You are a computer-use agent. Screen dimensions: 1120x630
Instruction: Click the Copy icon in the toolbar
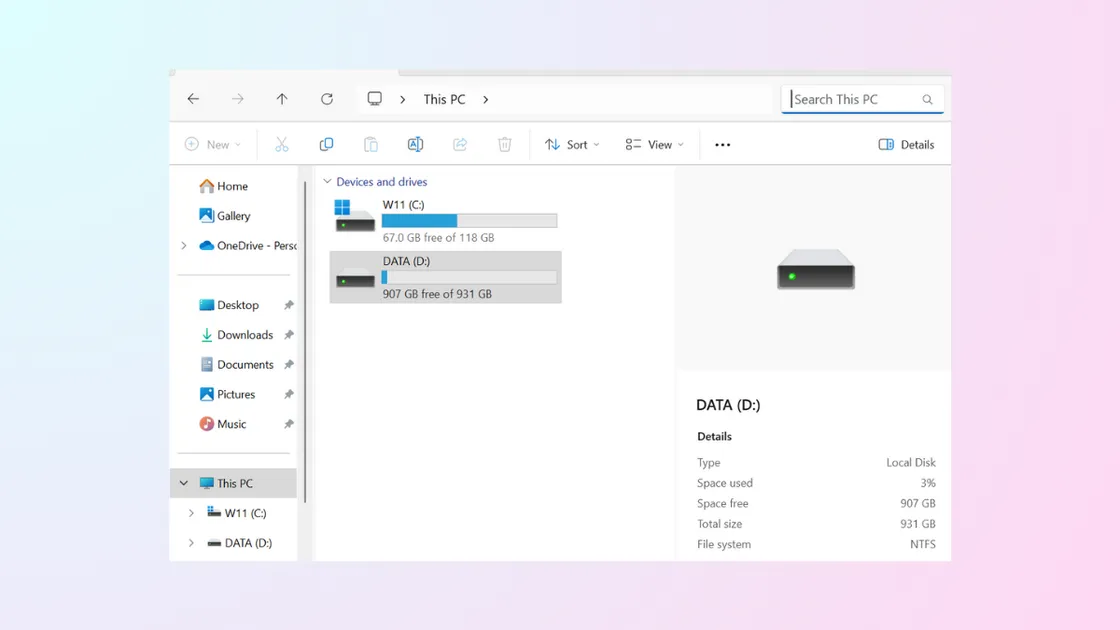coord(326,144)
